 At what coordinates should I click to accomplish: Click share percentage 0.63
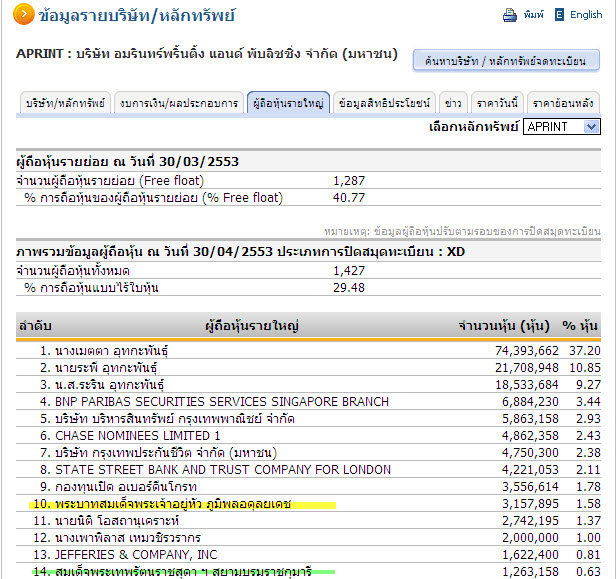pyautogui.click(x=588, y=572)
